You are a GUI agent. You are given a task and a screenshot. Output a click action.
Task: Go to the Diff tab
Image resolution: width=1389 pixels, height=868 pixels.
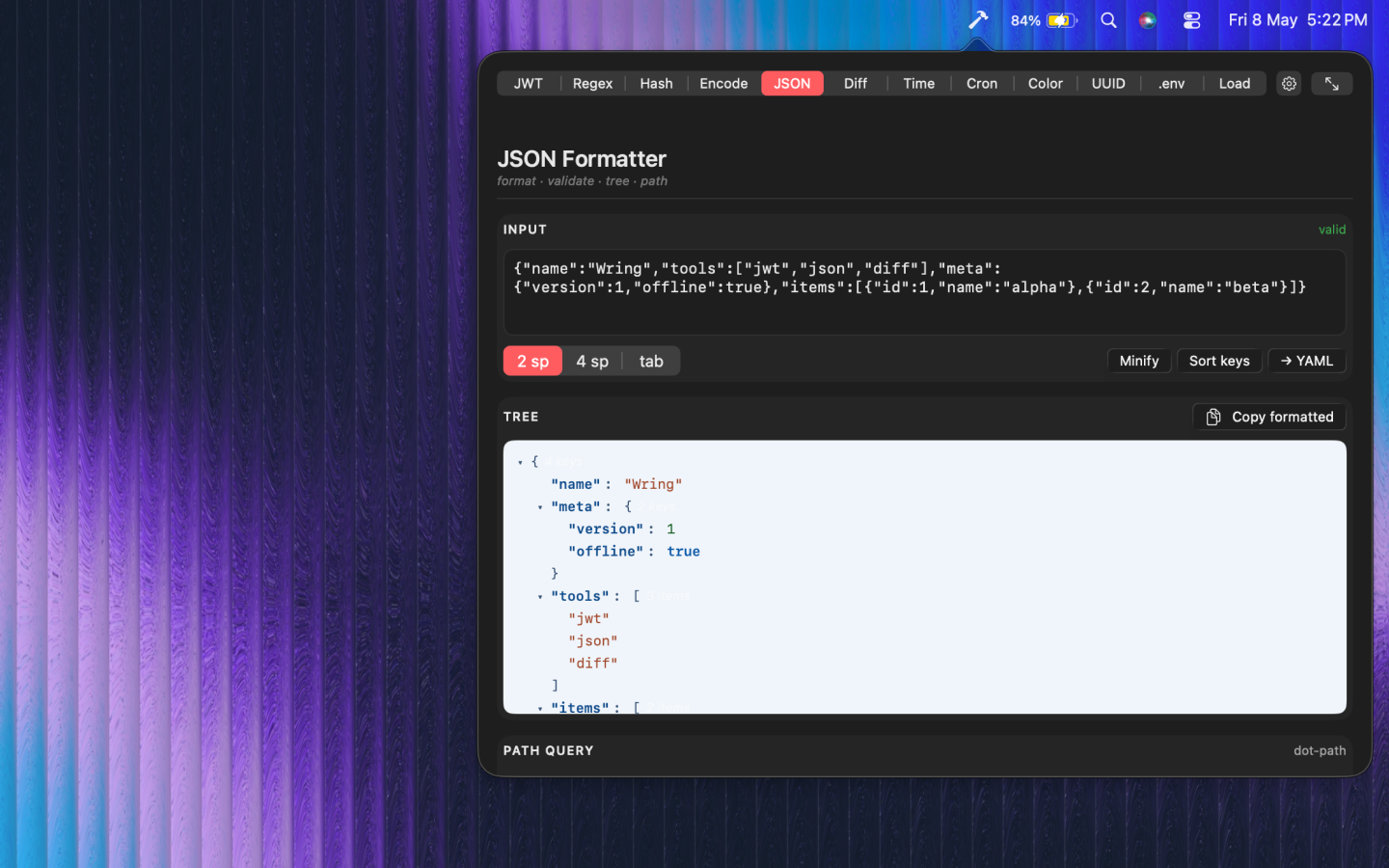click(856, 84)
